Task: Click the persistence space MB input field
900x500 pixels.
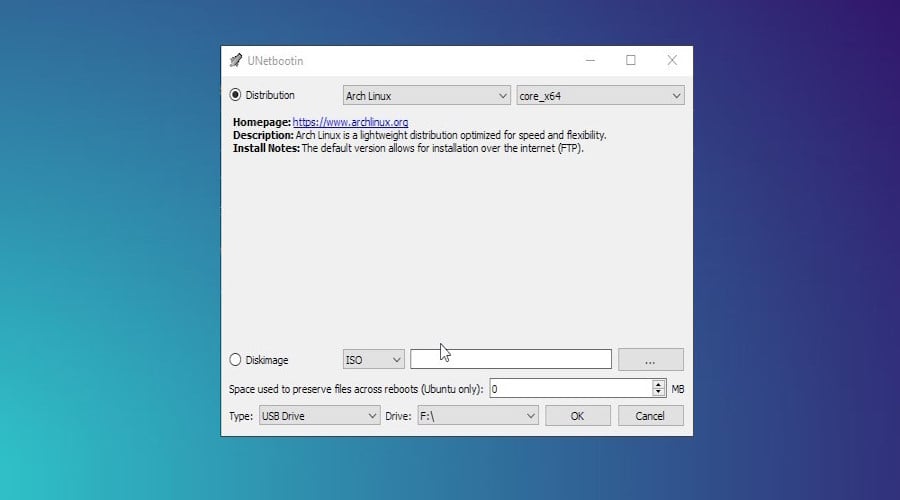Action: [x=571, y=389]
